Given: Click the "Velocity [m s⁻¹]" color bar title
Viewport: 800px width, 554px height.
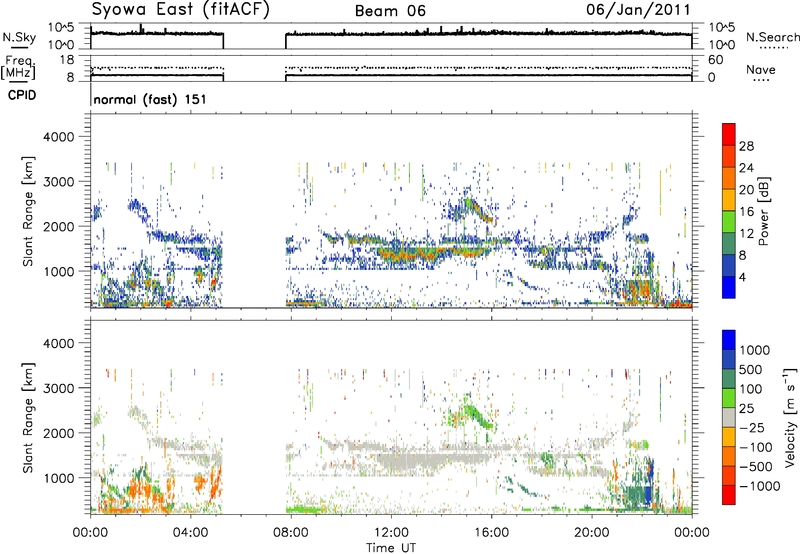Looking at the screenshot, I should [790, 417].
